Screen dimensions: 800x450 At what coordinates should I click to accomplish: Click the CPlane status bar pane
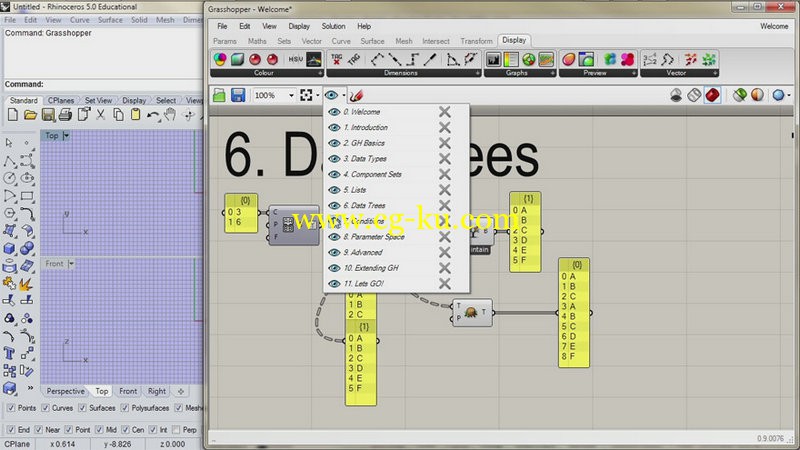click(x=17, y=444)
